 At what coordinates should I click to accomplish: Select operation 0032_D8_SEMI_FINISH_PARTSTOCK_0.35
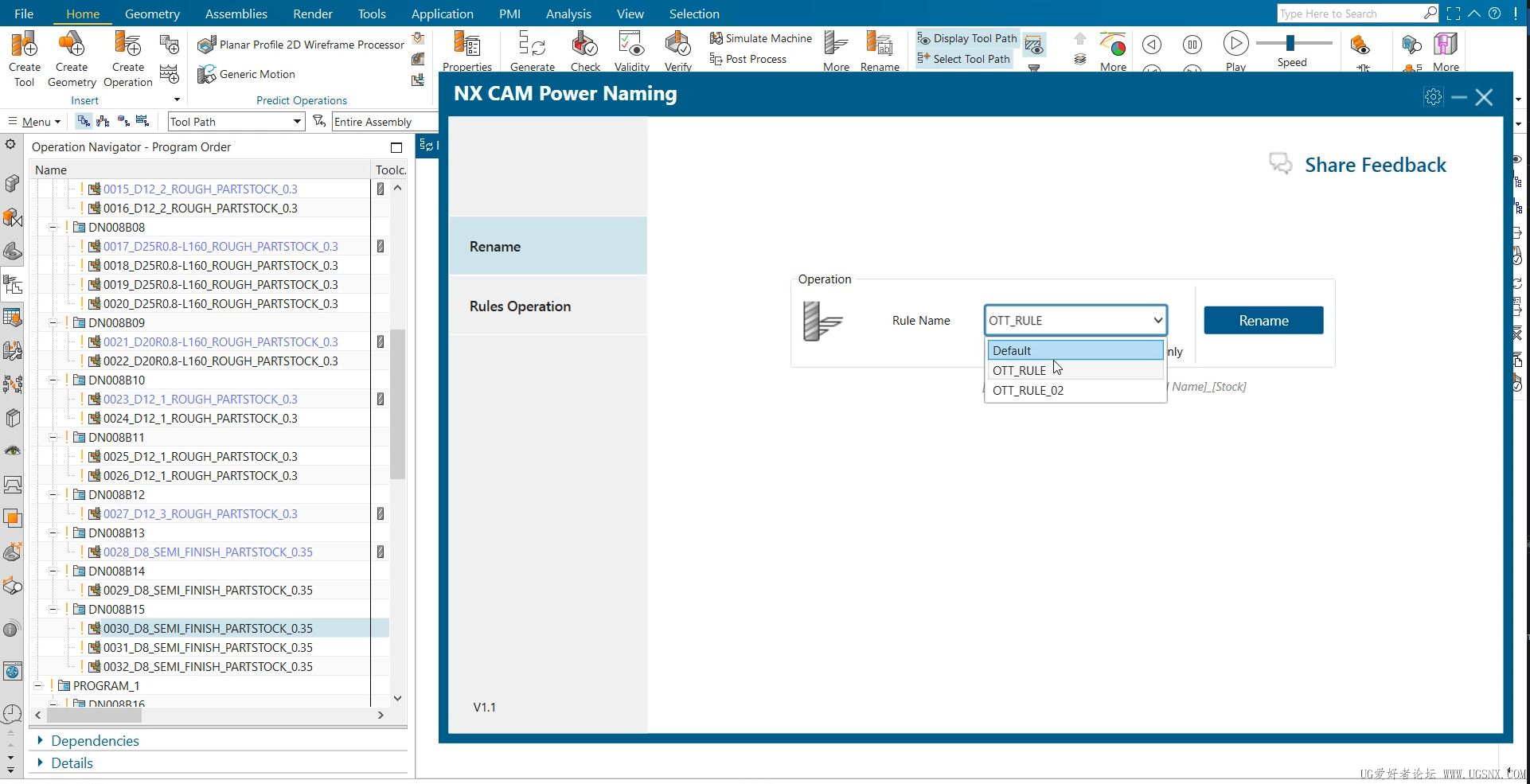coord(208,667)
